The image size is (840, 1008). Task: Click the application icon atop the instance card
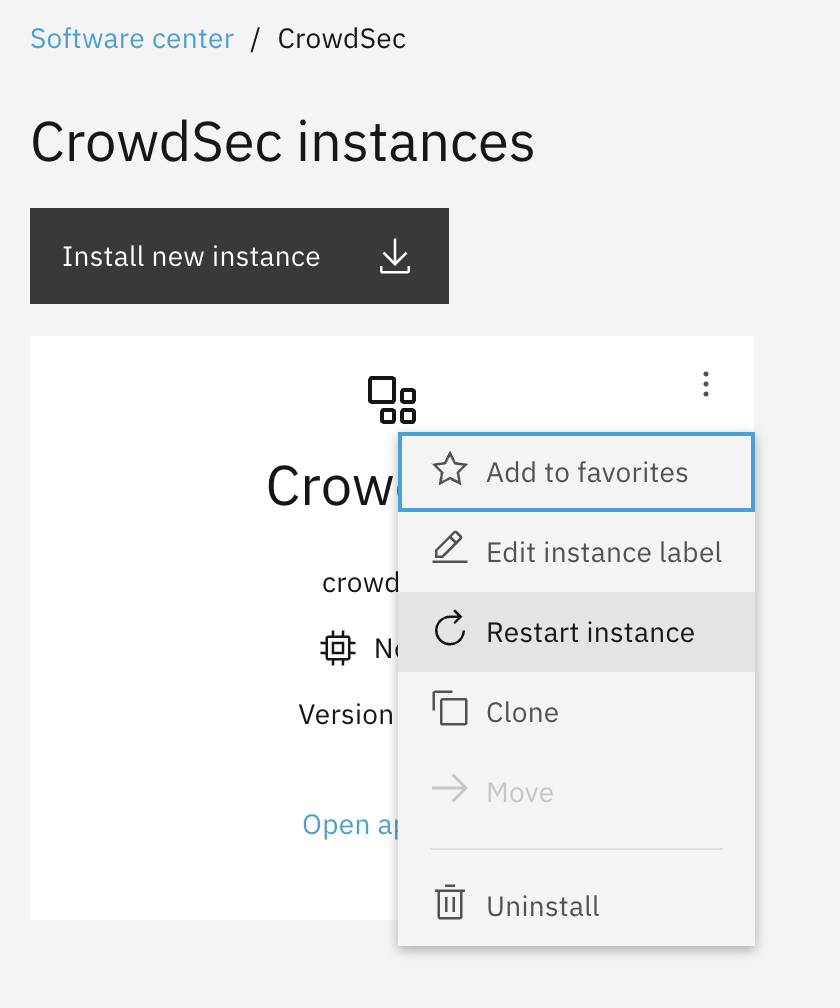(392, 400)
